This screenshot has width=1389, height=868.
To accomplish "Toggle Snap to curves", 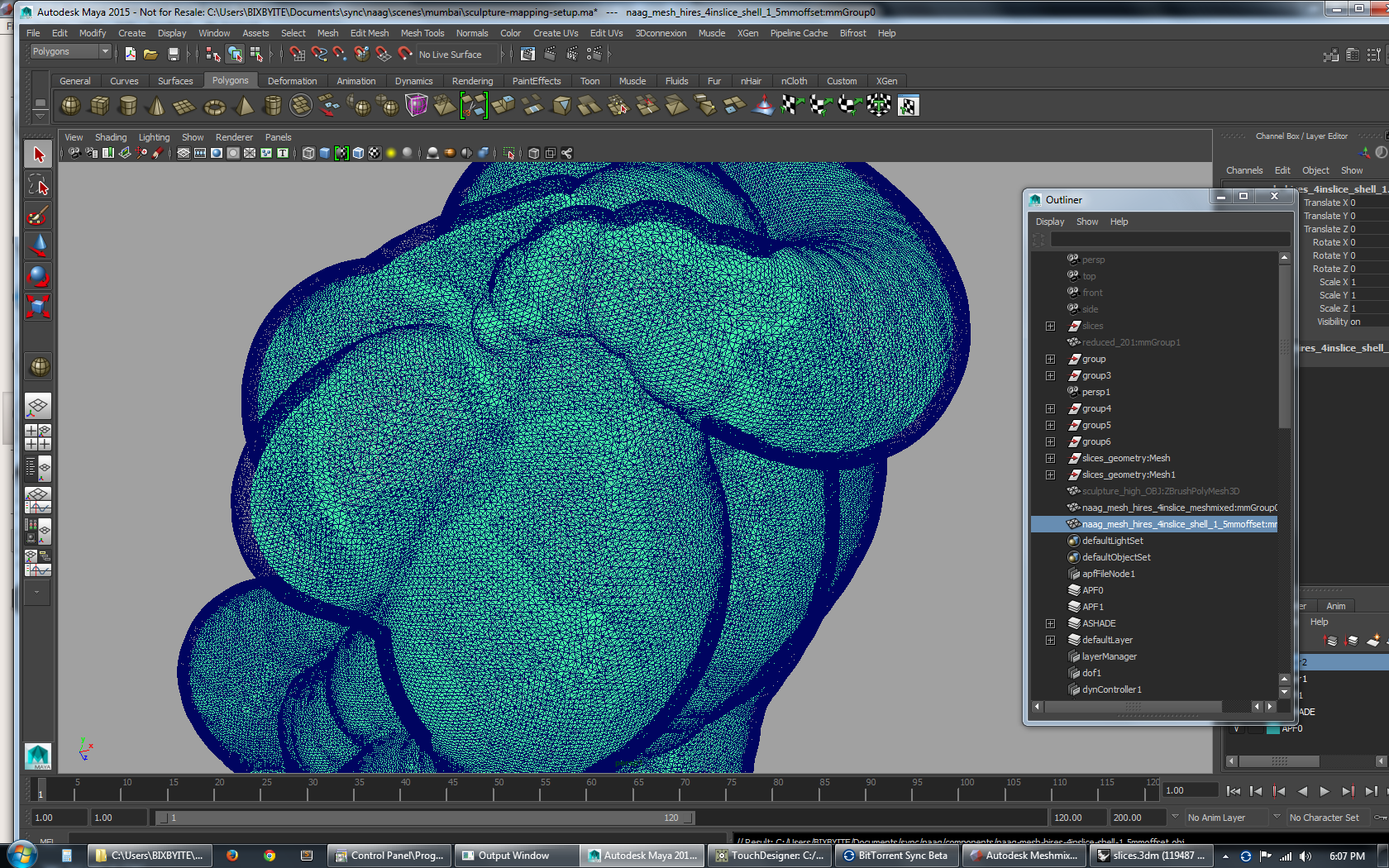I will click(318, 54).
